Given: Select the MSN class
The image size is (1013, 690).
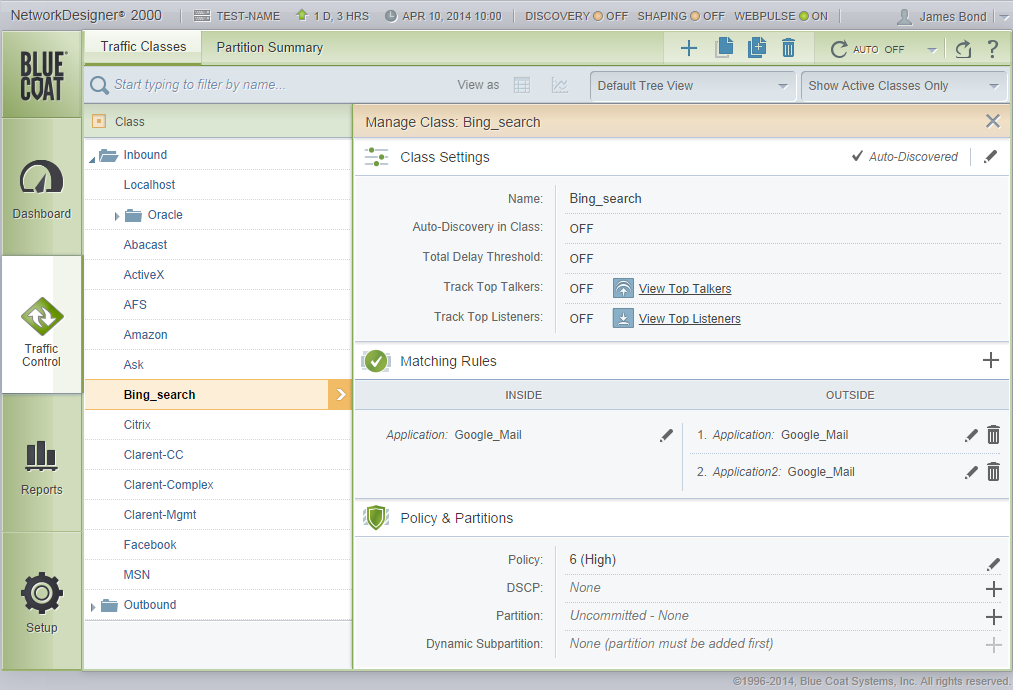Looking at the screenshot, I should [x=136, y=575].
